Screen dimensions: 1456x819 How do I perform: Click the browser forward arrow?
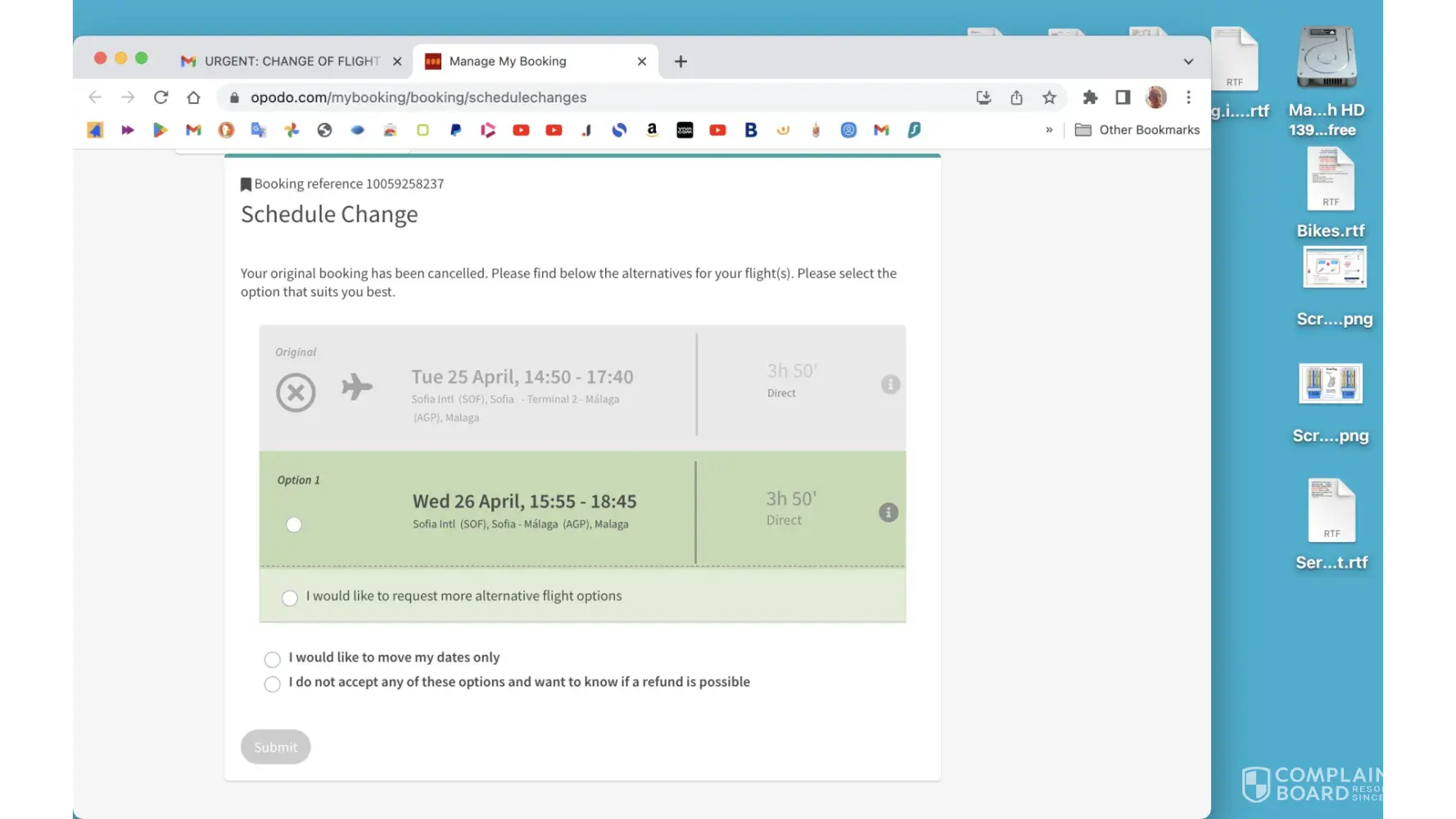pyautogui.click(x=128, y=97)
